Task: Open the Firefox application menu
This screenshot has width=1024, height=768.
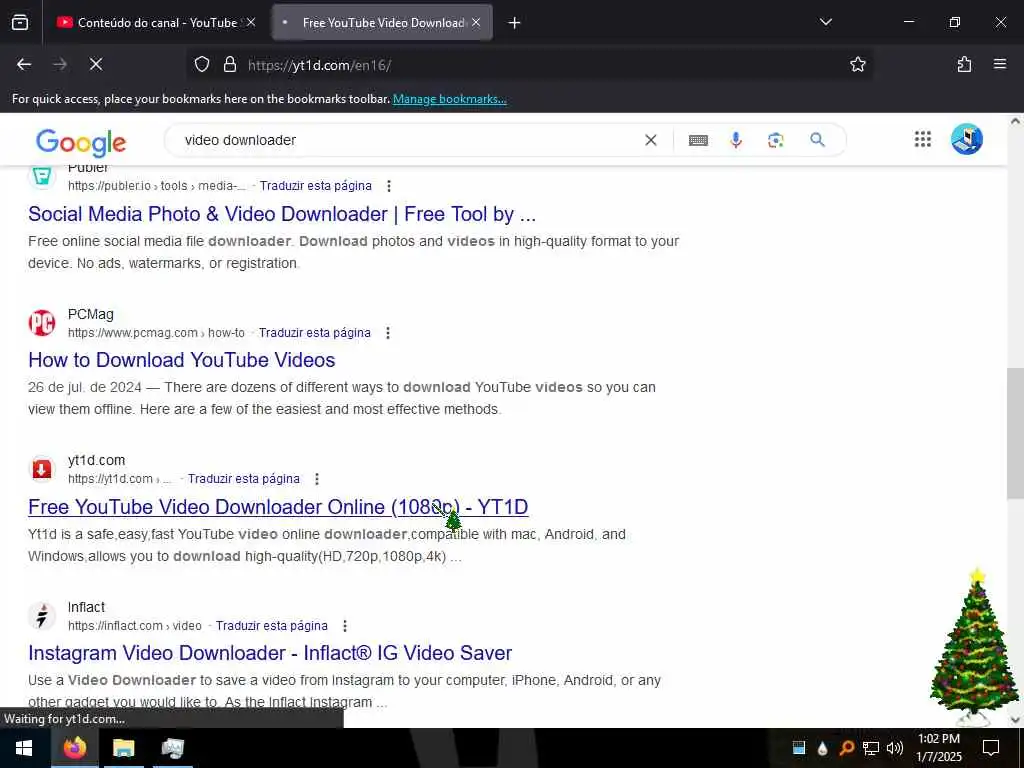Action: point(1000,65)
